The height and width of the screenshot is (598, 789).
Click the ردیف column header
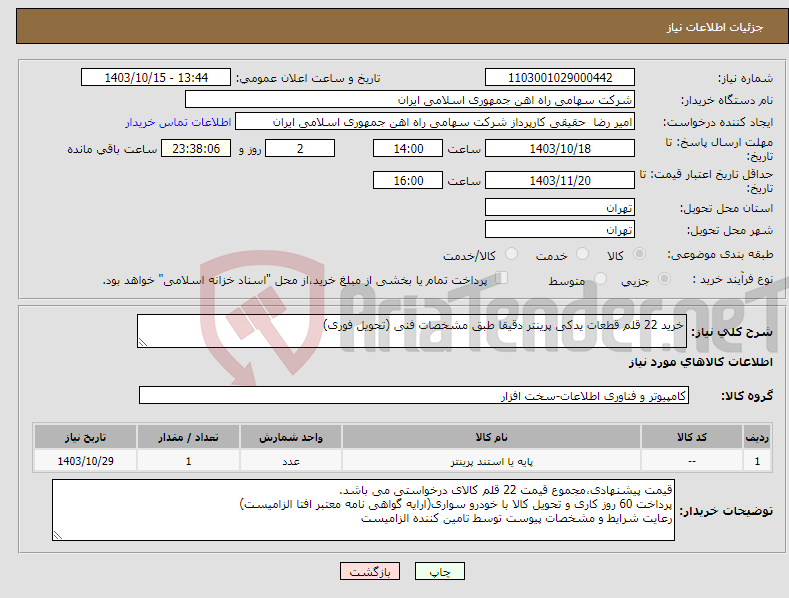coord(757,437)
